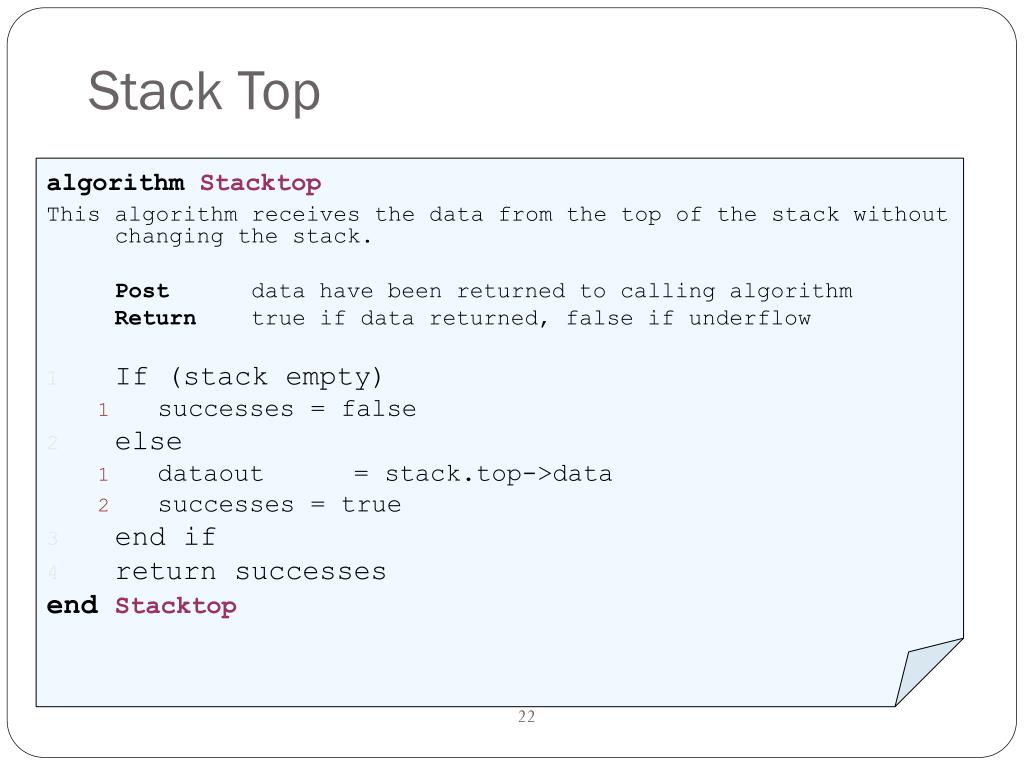Image resolution: width=1024 pixels, height=768 pixels.
Task: Click the successes = true statement
Action: tap(280, 505)
